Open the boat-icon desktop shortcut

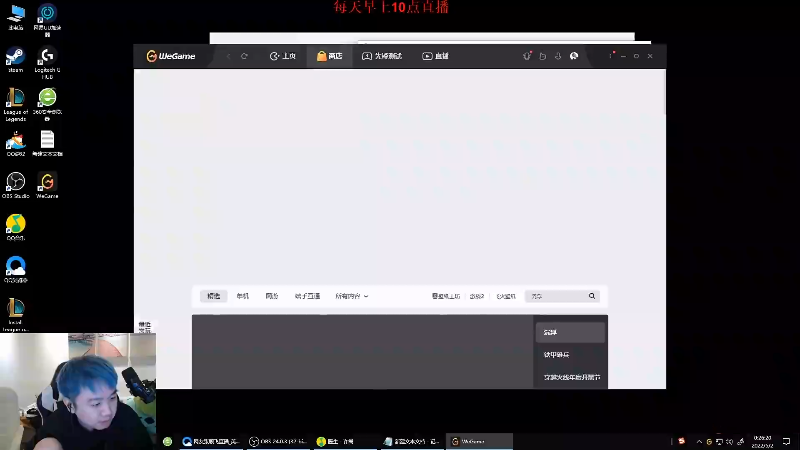coord(15,144)
